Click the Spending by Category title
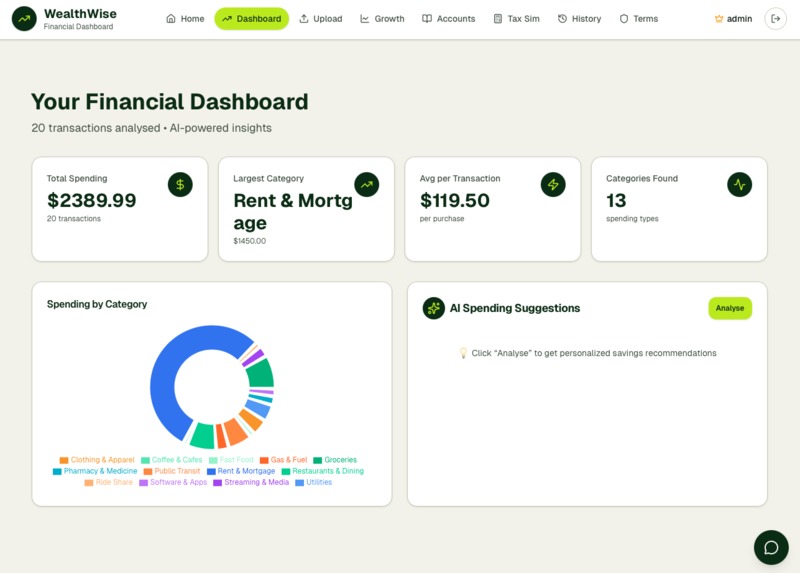Image resolution: width=800 pixels, height=573 pixels. (97, 304)
